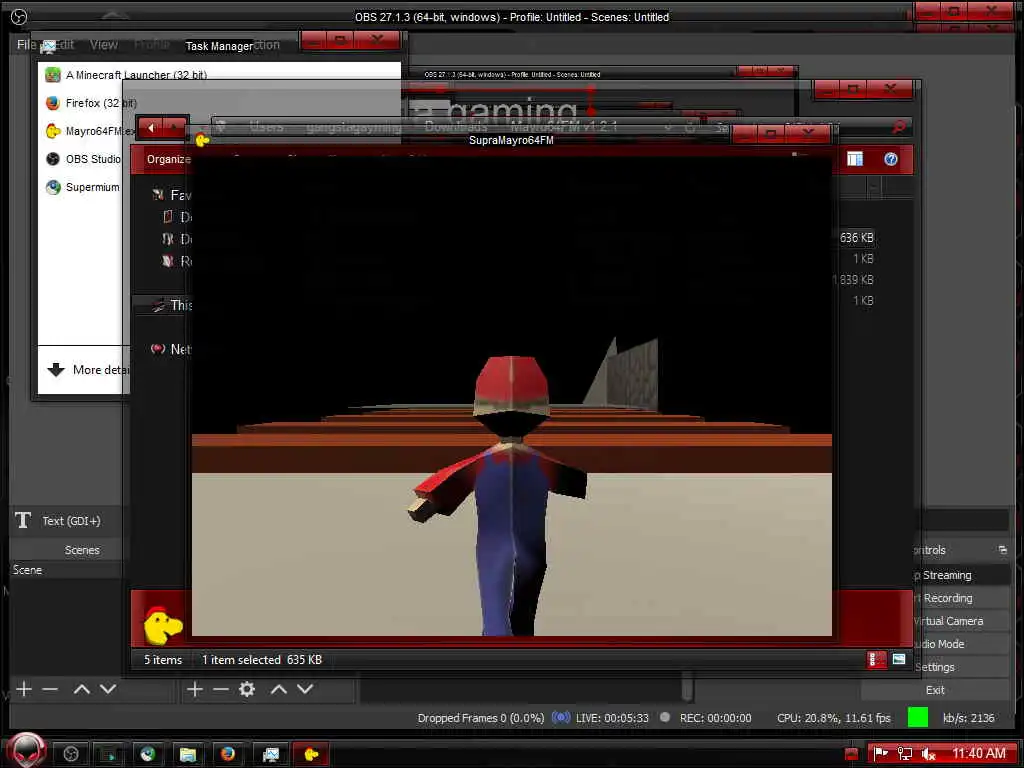Click the Explorer back navigation arrow

(152, 127)
